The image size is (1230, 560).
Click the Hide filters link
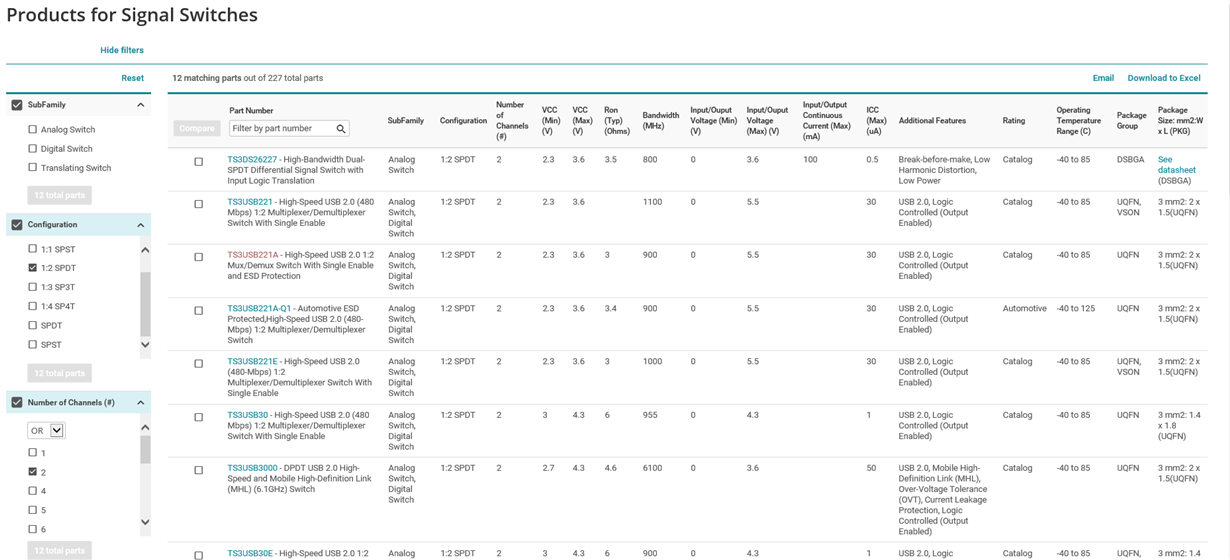(x=122, y=50)
